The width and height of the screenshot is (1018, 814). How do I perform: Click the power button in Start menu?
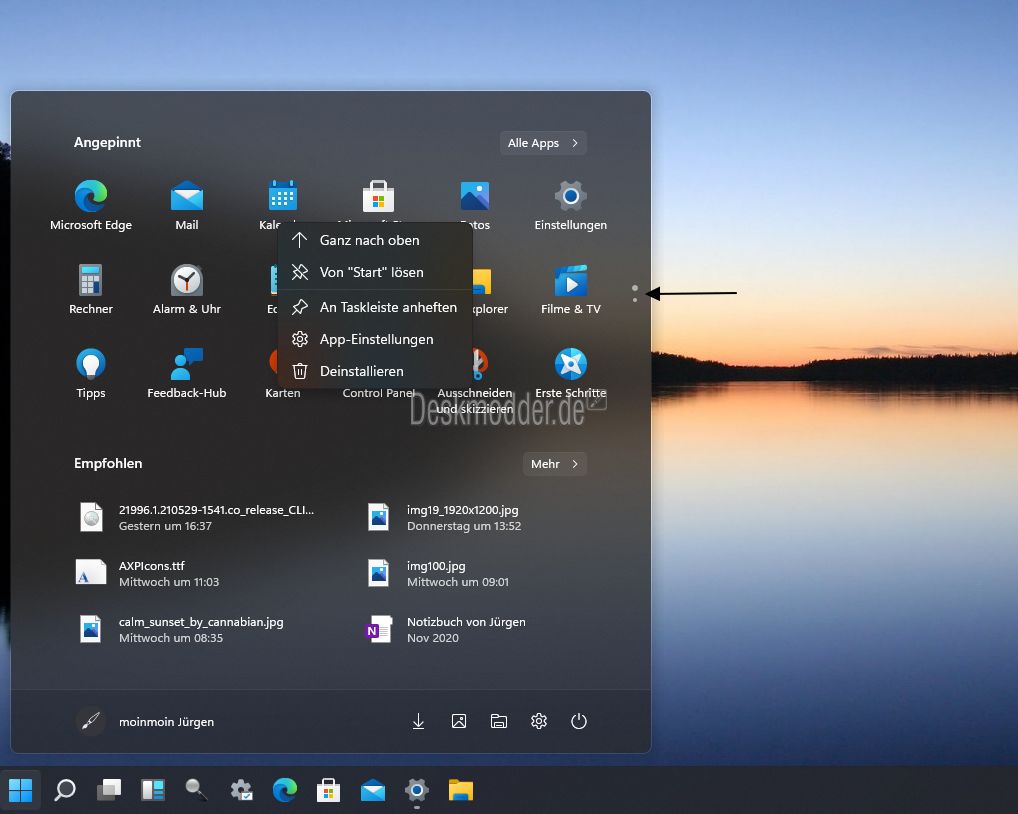[x=578, y=721]
